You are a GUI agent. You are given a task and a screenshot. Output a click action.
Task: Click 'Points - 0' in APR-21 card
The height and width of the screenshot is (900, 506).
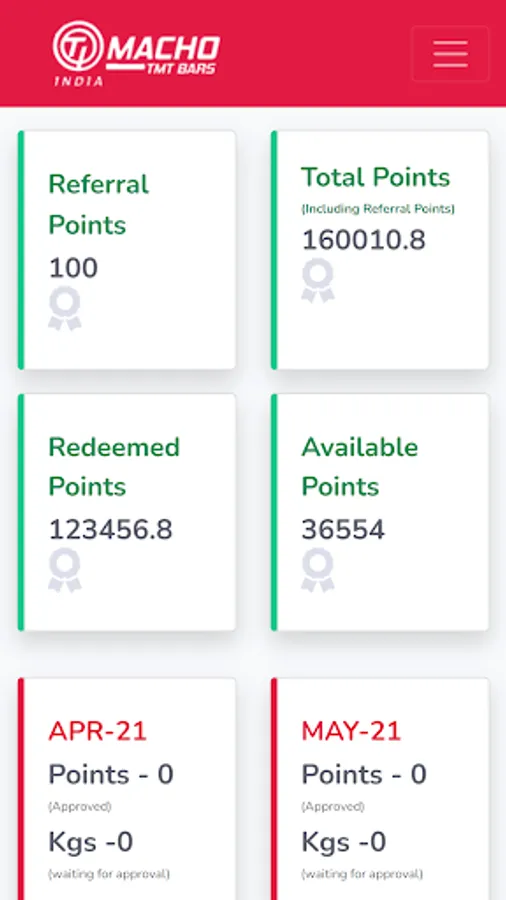click(x=111, y=774)
